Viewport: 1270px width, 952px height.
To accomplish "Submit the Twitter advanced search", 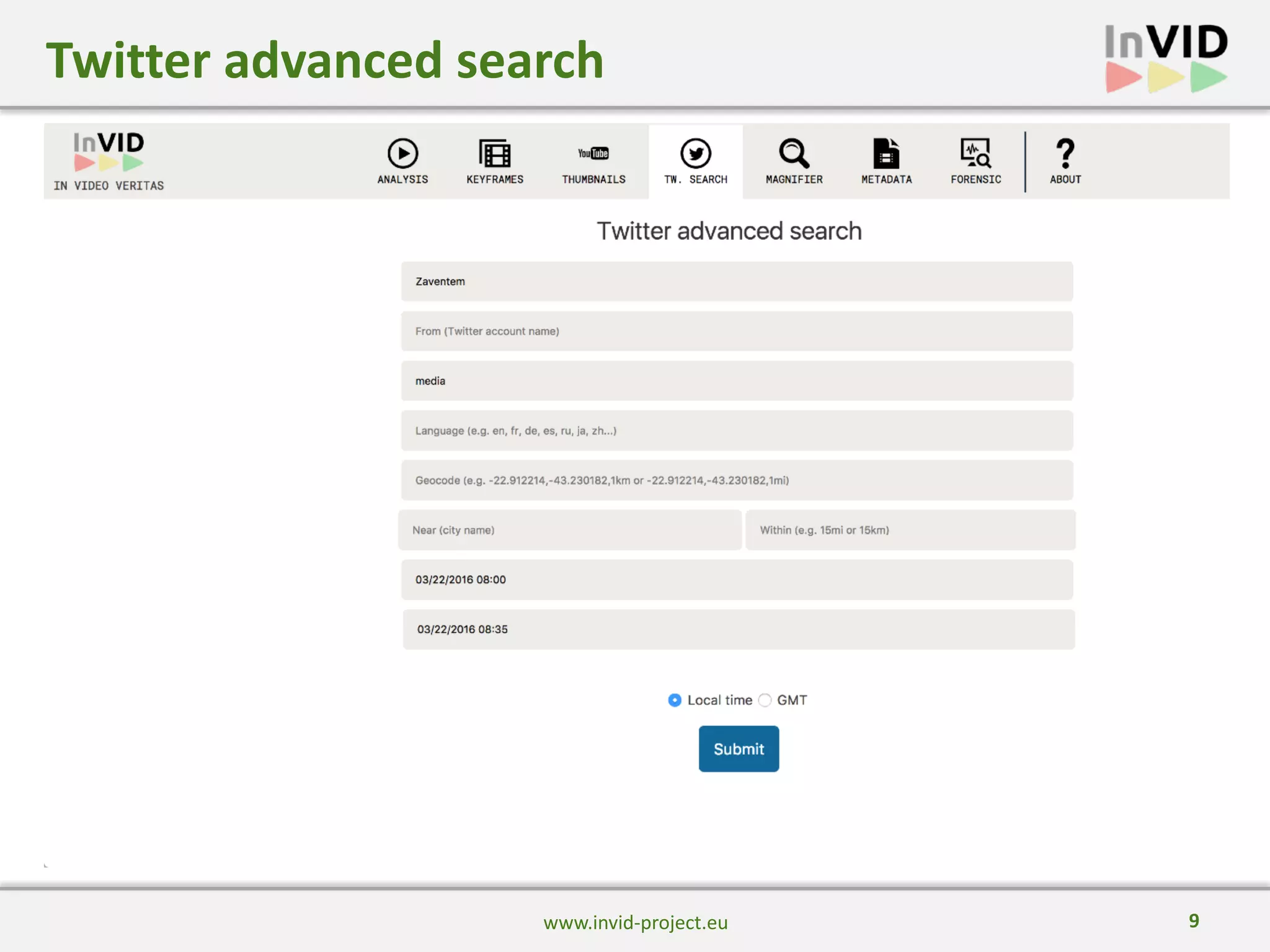I will coord(739,749).
